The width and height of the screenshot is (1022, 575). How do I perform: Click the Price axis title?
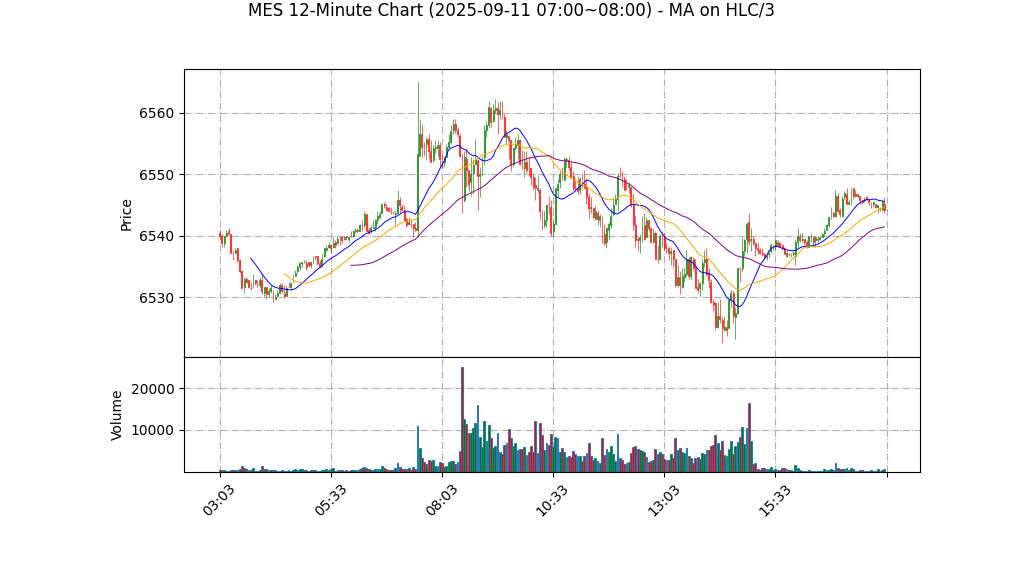click(126, 214)
